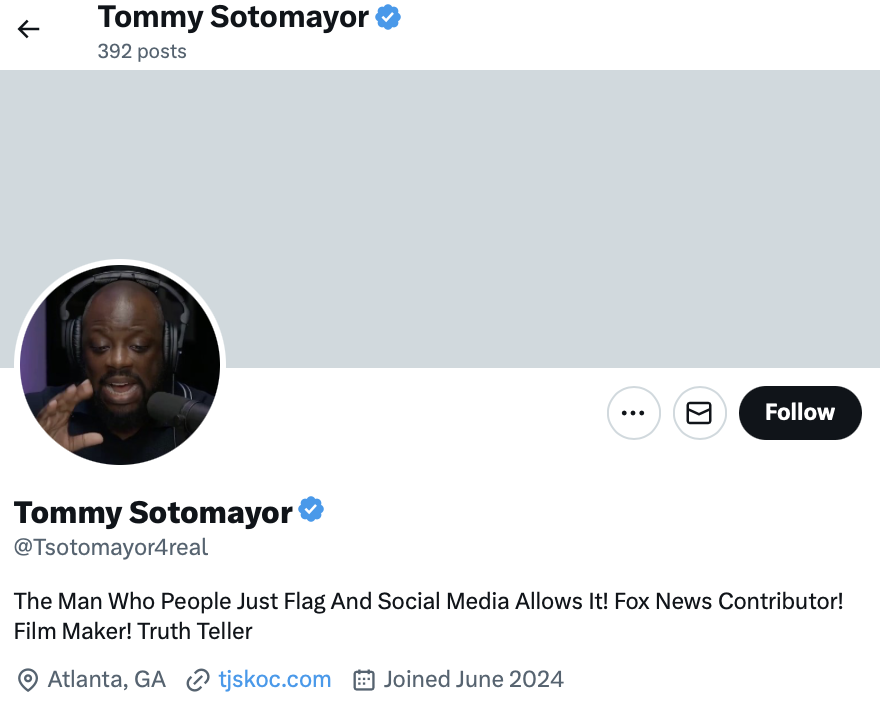Viewport: 880px width, 706px height.
Task: Click the chain link icon
Action: click(198, 680)
